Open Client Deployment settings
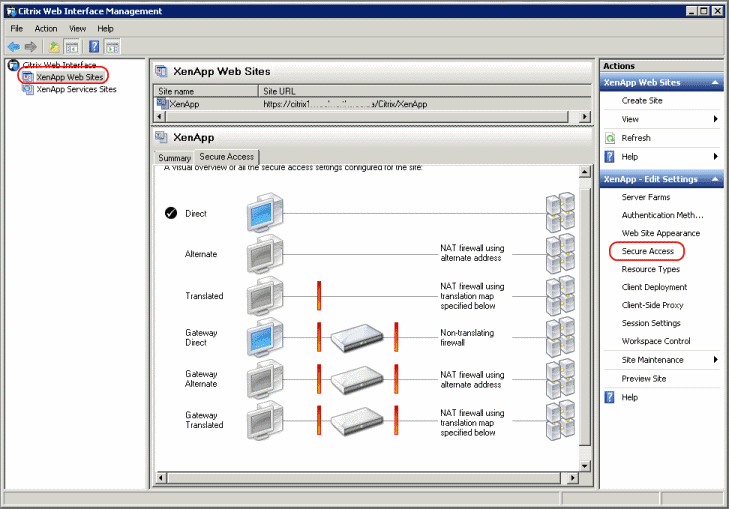This screenshot has width=729, height=509. (654, 287)
